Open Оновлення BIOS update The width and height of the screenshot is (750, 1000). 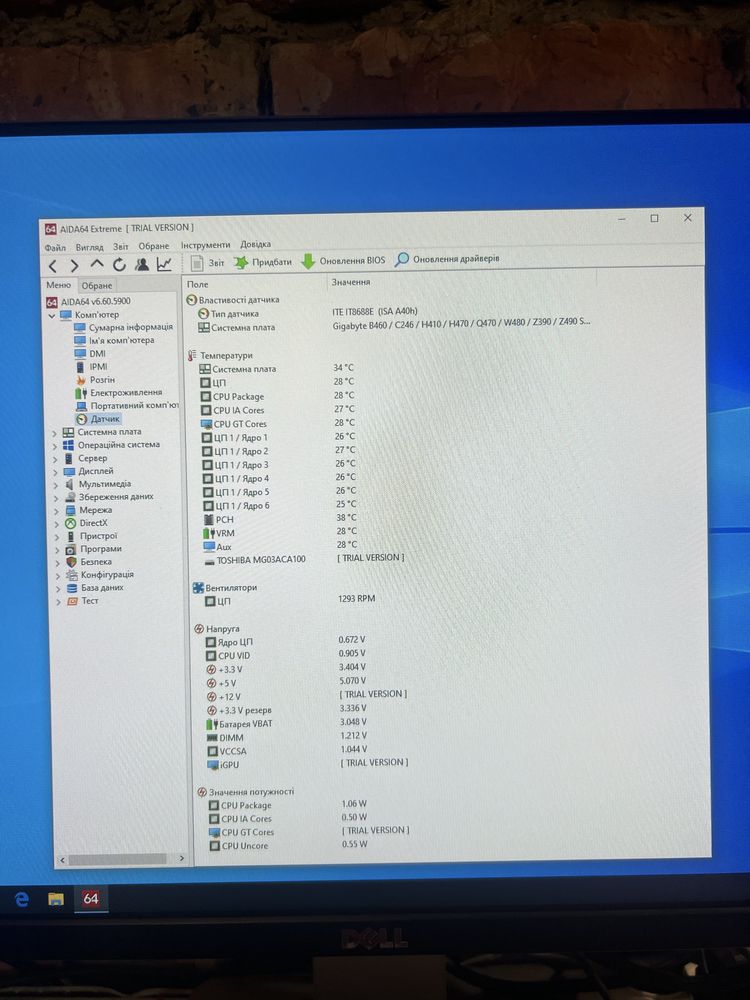point(343,261)
